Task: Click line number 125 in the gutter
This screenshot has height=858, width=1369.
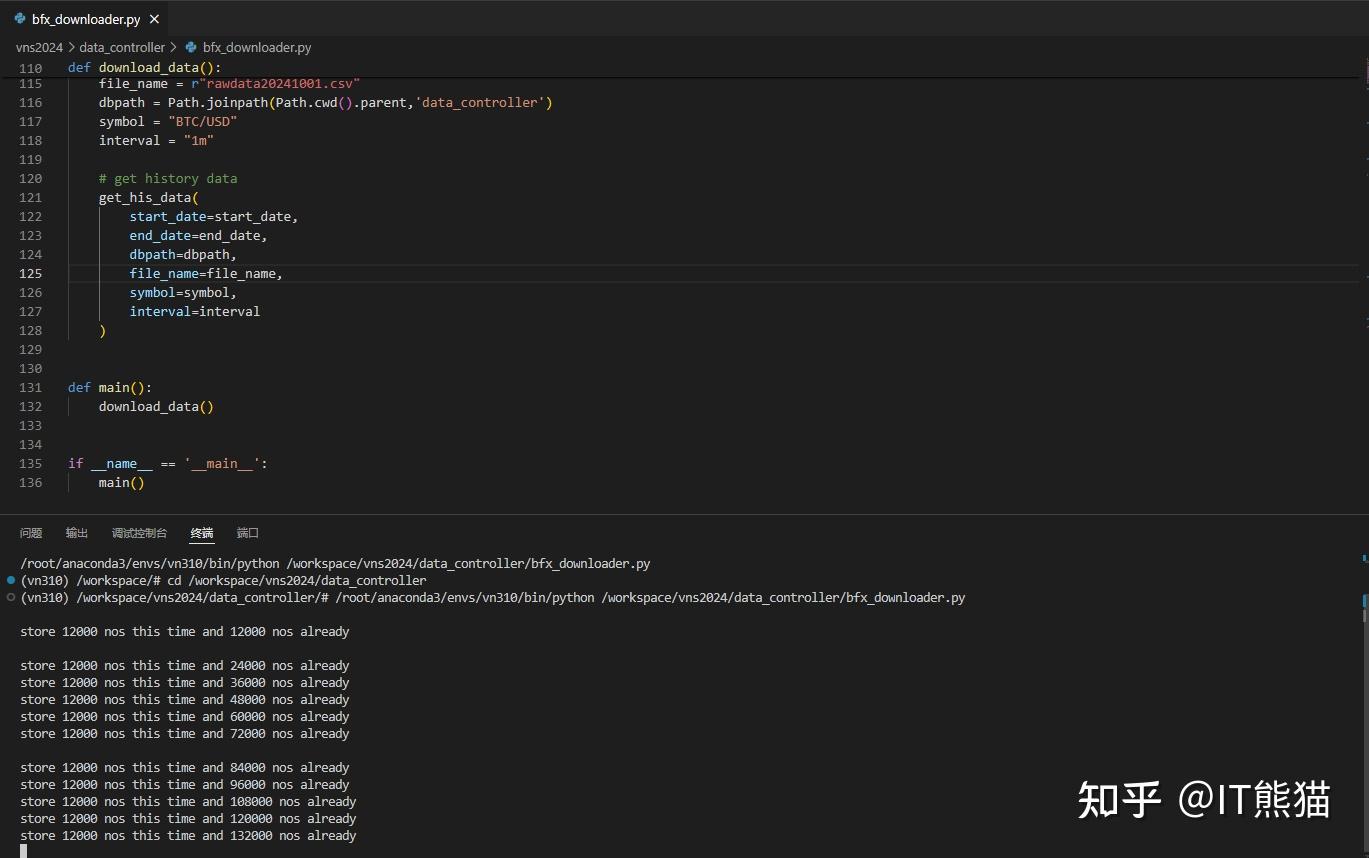Action: pyautogui.click(x=30, y=273)
